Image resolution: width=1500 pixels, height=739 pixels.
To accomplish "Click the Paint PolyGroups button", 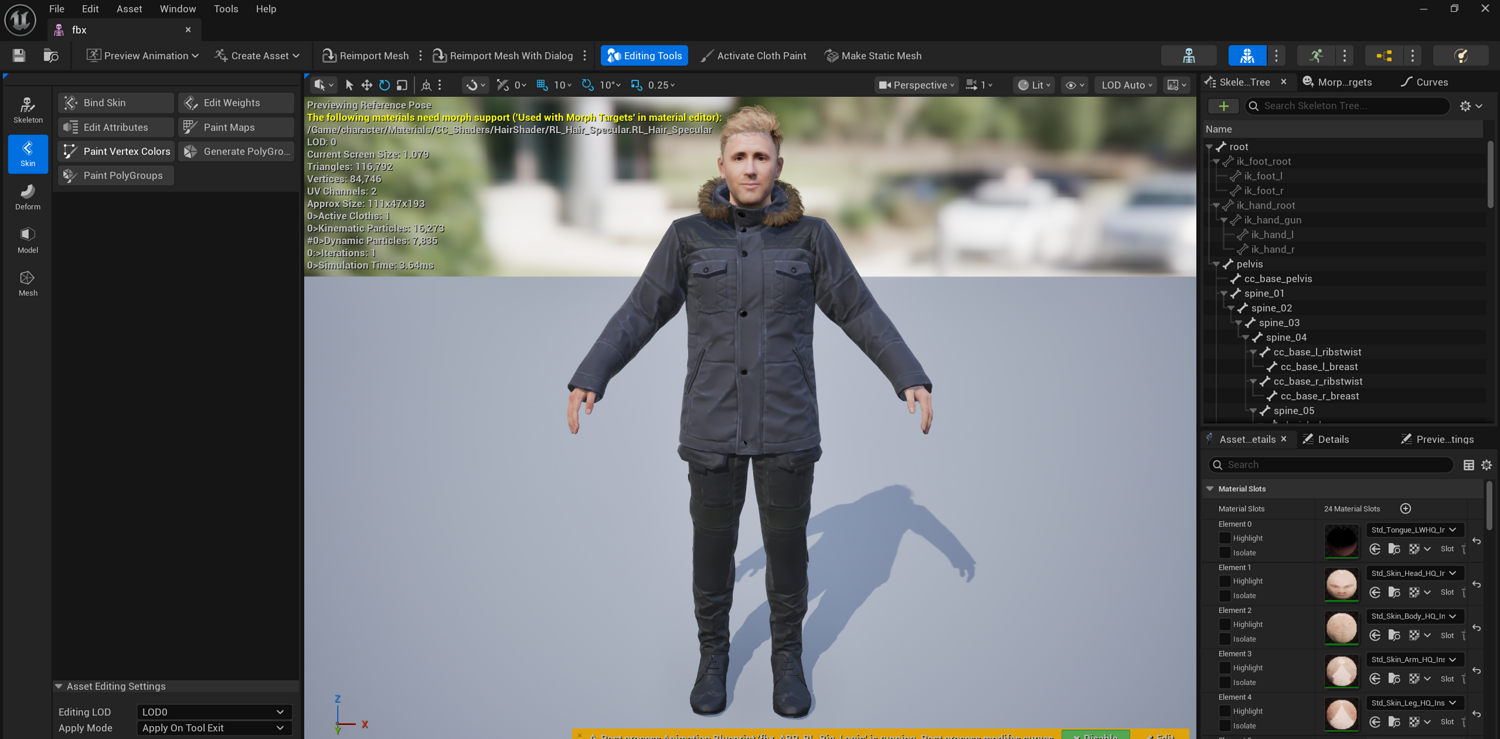I will point(116,175).
